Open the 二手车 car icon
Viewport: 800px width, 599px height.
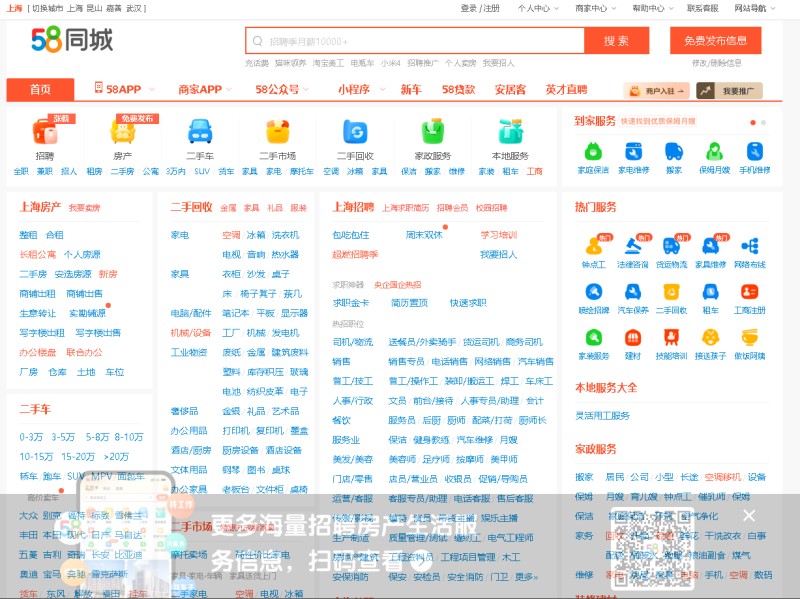point(200,131)
